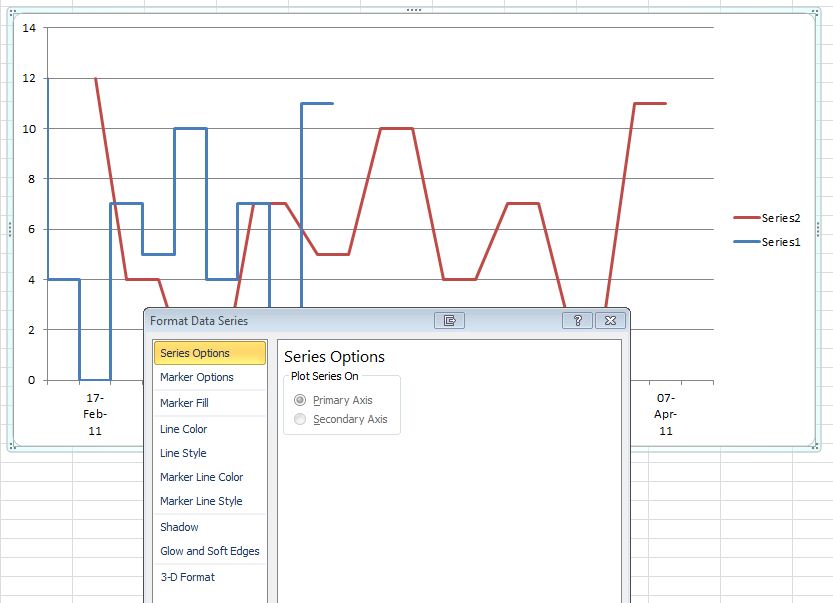Screen dimensions: 833x603
Task: Go to the Line Color section
Action: pyautogui.click(x=184, y=429)
